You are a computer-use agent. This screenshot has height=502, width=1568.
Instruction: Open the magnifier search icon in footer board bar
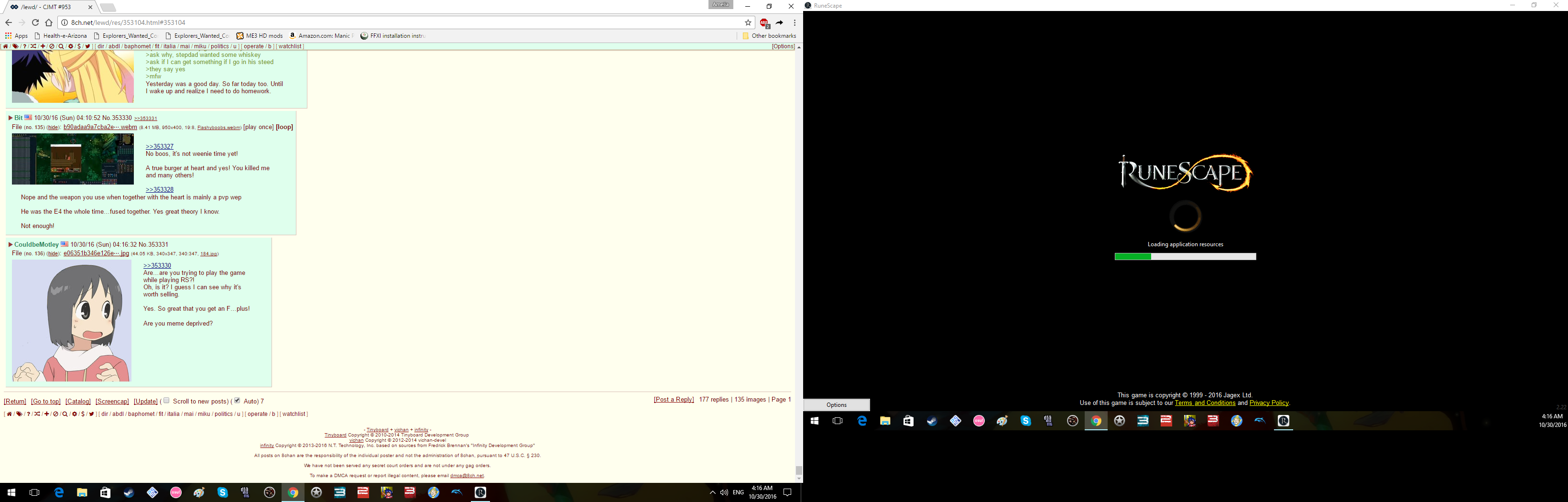(65, 414)
